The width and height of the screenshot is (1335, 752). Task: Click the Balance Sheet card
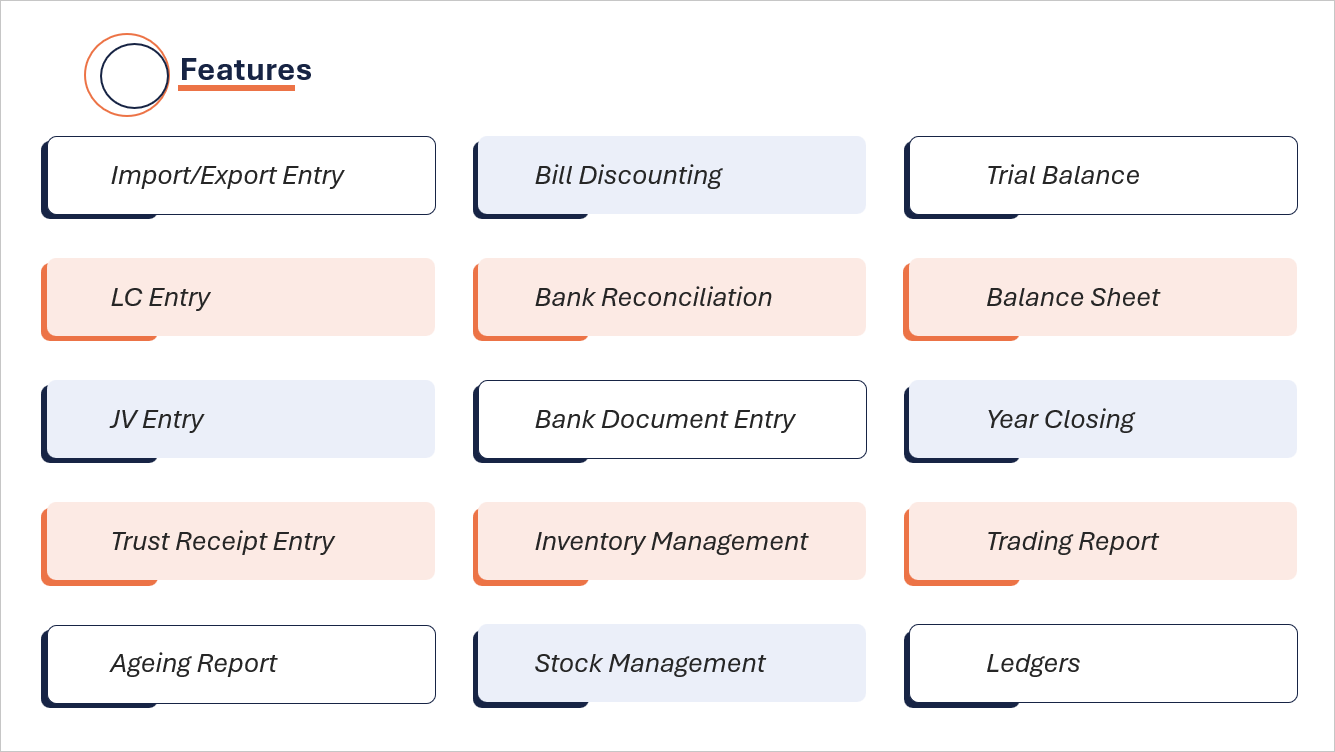click(1103, 297)
